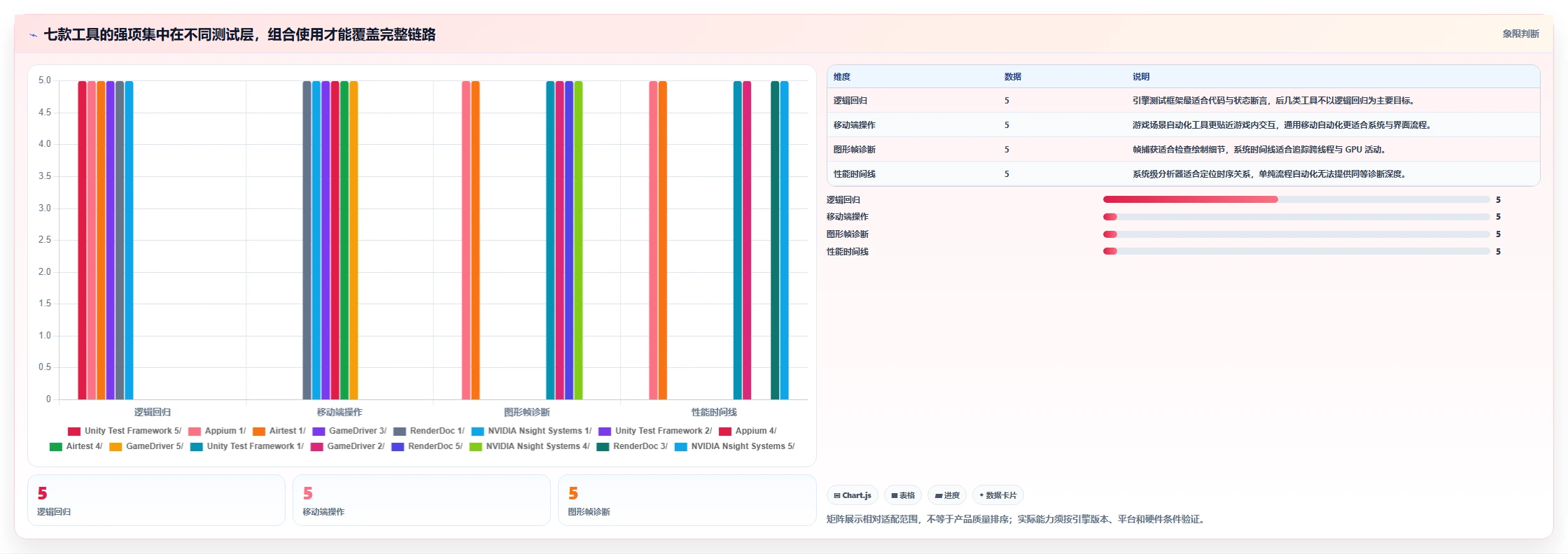
Task: Click the Chart.js chip
Action: click(852, 495)
